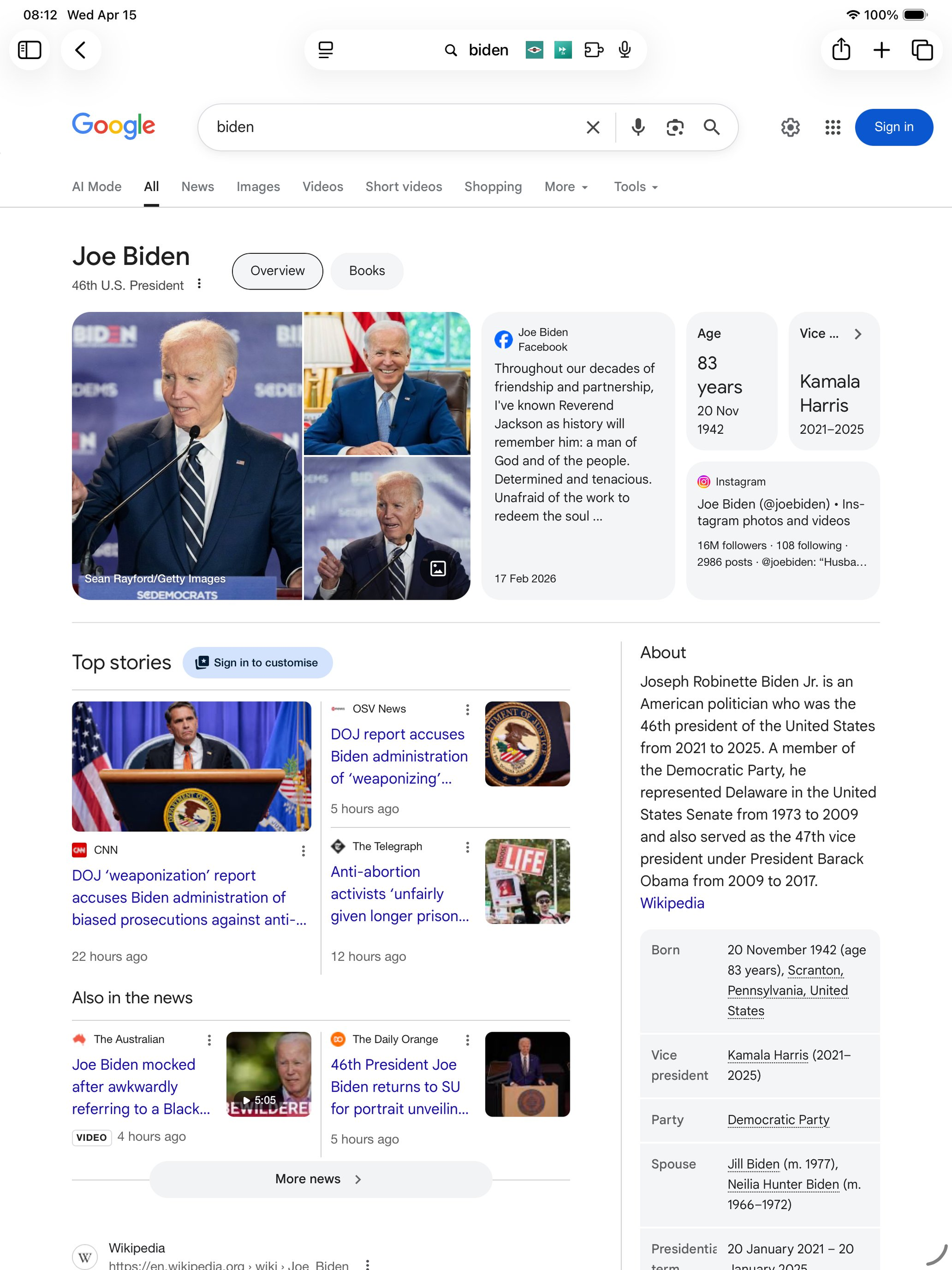The width and height of the screenshot is (952, 1270).
Task: Open the OSV News DOJ report headline
Action: 399,756
